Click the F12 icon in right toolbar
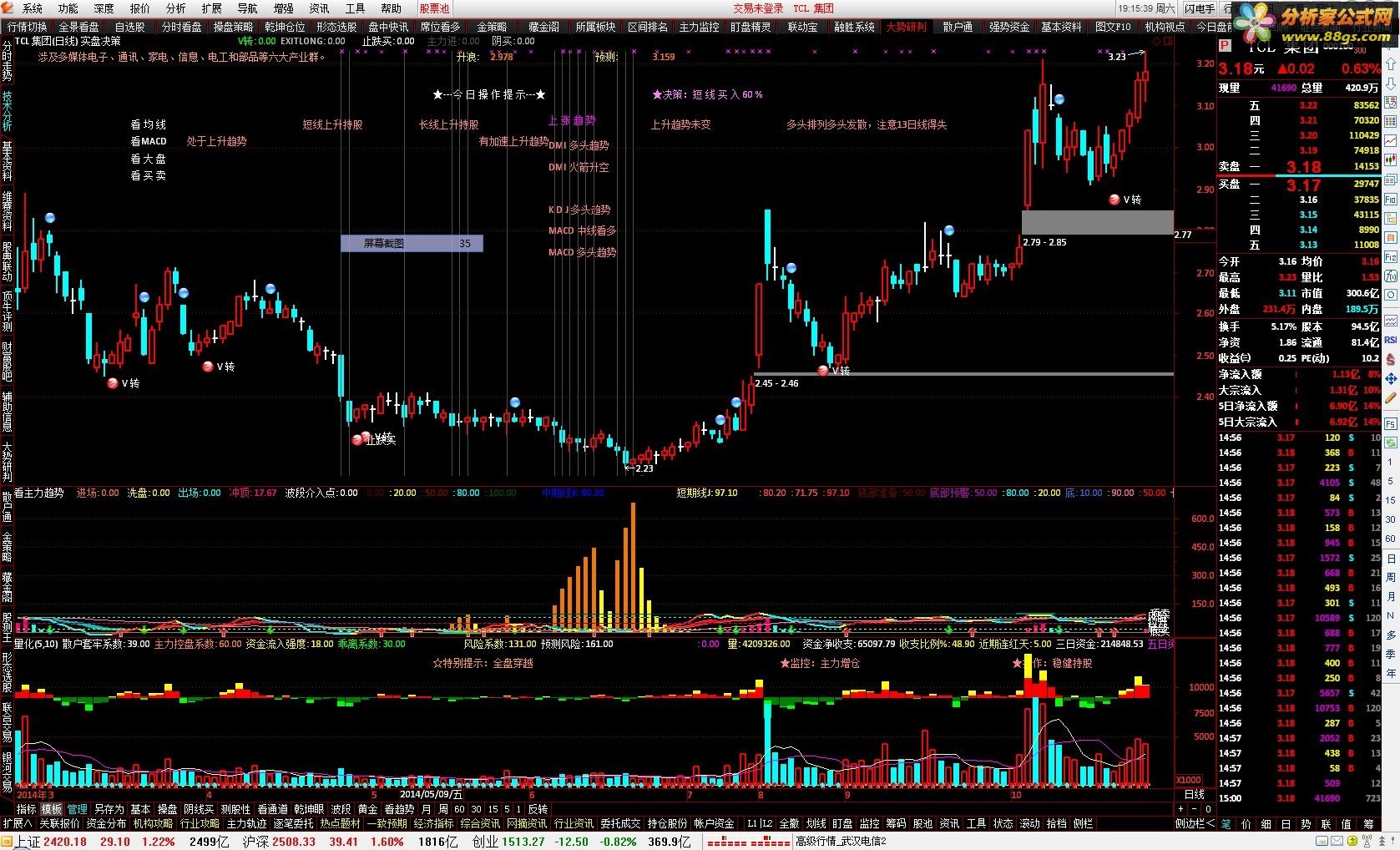 1391,256
